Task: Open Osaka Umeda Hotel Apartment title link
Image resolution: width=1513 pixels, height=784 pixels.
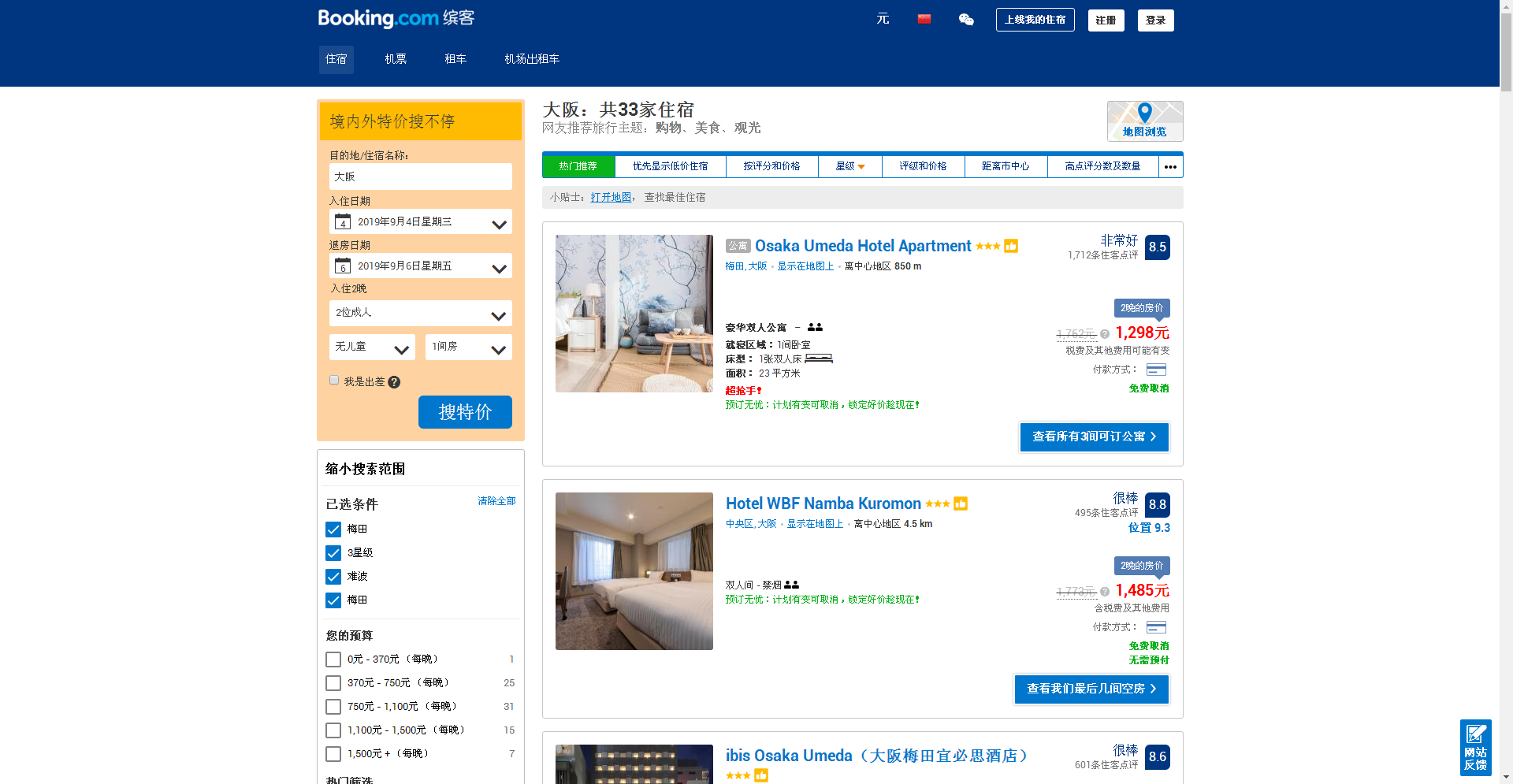Action: click(x=863, y=246)
